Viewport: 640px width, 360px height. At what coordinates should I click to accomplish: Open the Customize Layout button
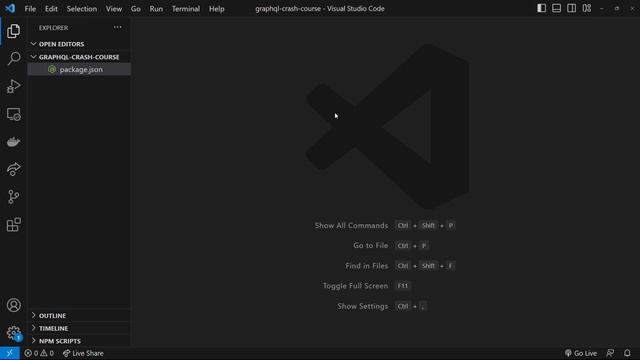pyautogui.click(x=587, y=8)
